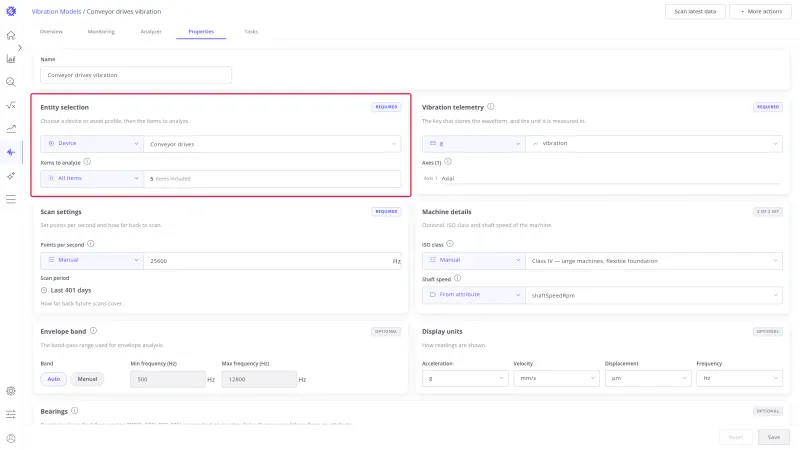The height and width of the screenshot is (450, 800).
Task: Open the Velocity mm/s dropdown
Action: tap(557, 379)
